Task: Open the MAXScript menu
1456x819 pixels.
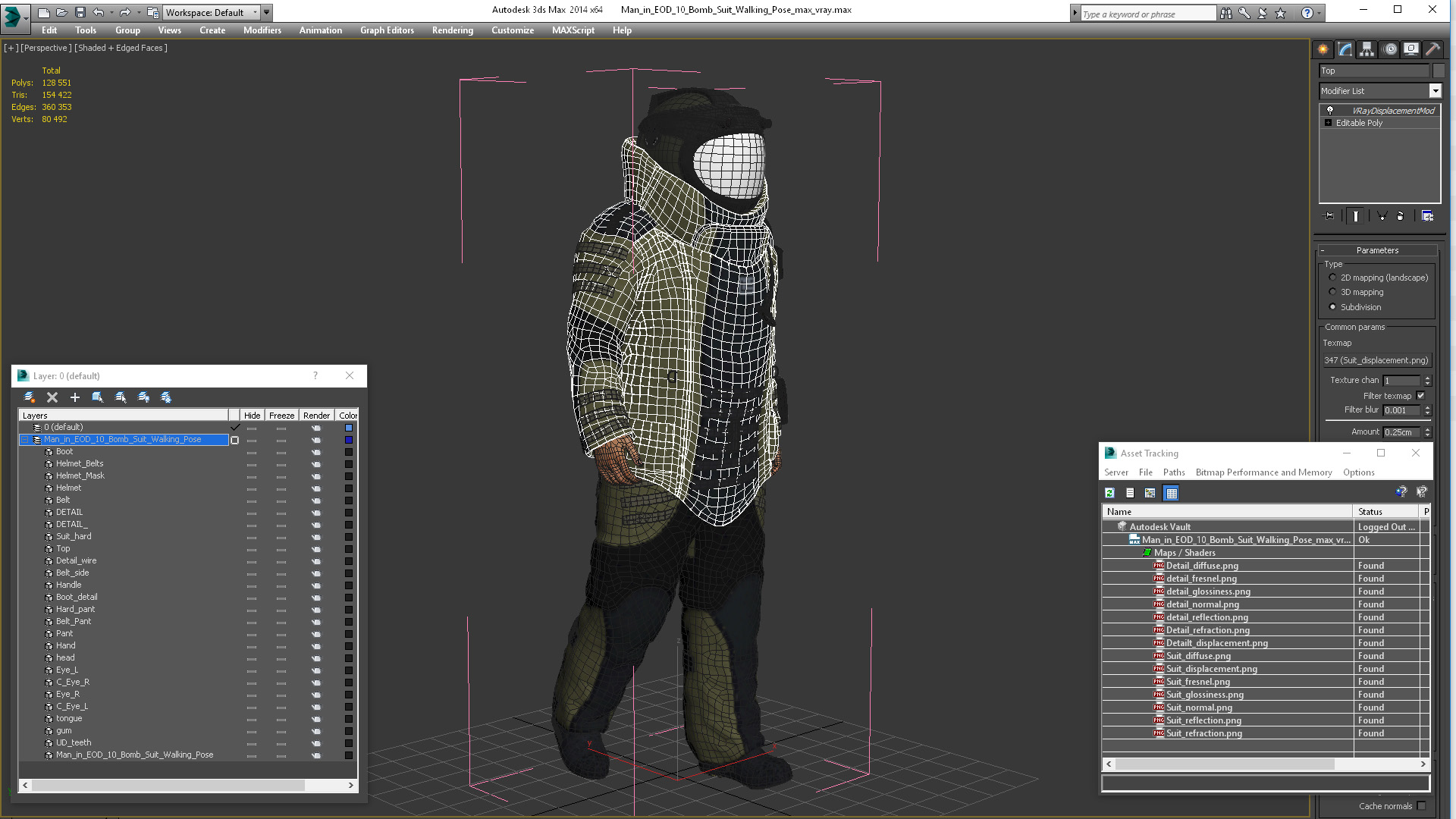Action: click(x=574, y=30)
